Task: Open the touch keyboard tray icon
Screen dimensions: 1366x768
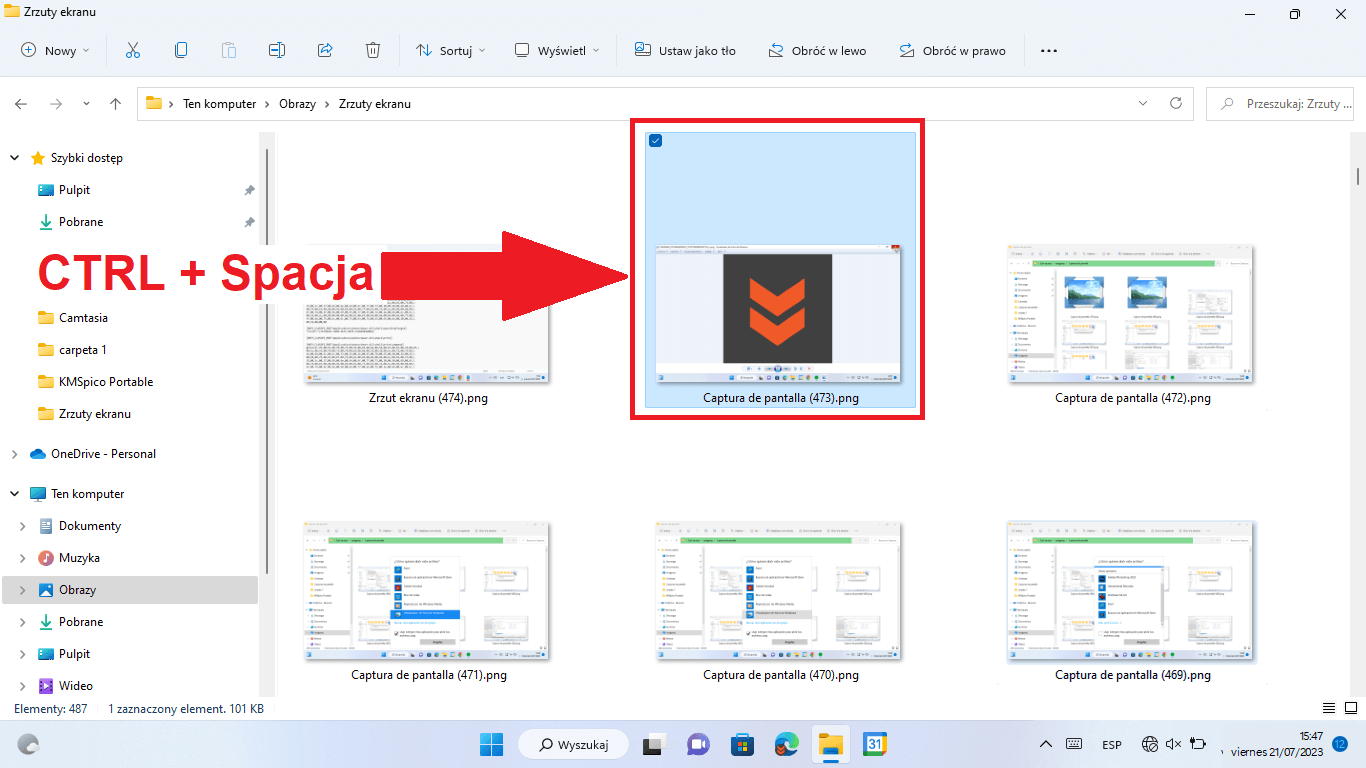Action: pyautogui.click(x=1075, y=744)
